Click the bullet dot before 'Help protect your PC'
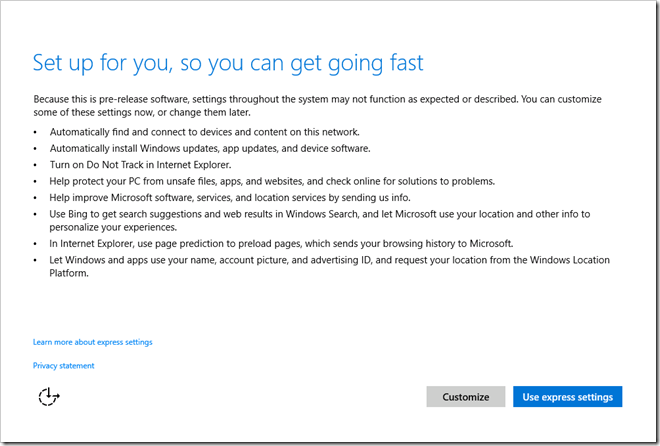This screenshot has height=446, width=660. coord(36,181)
